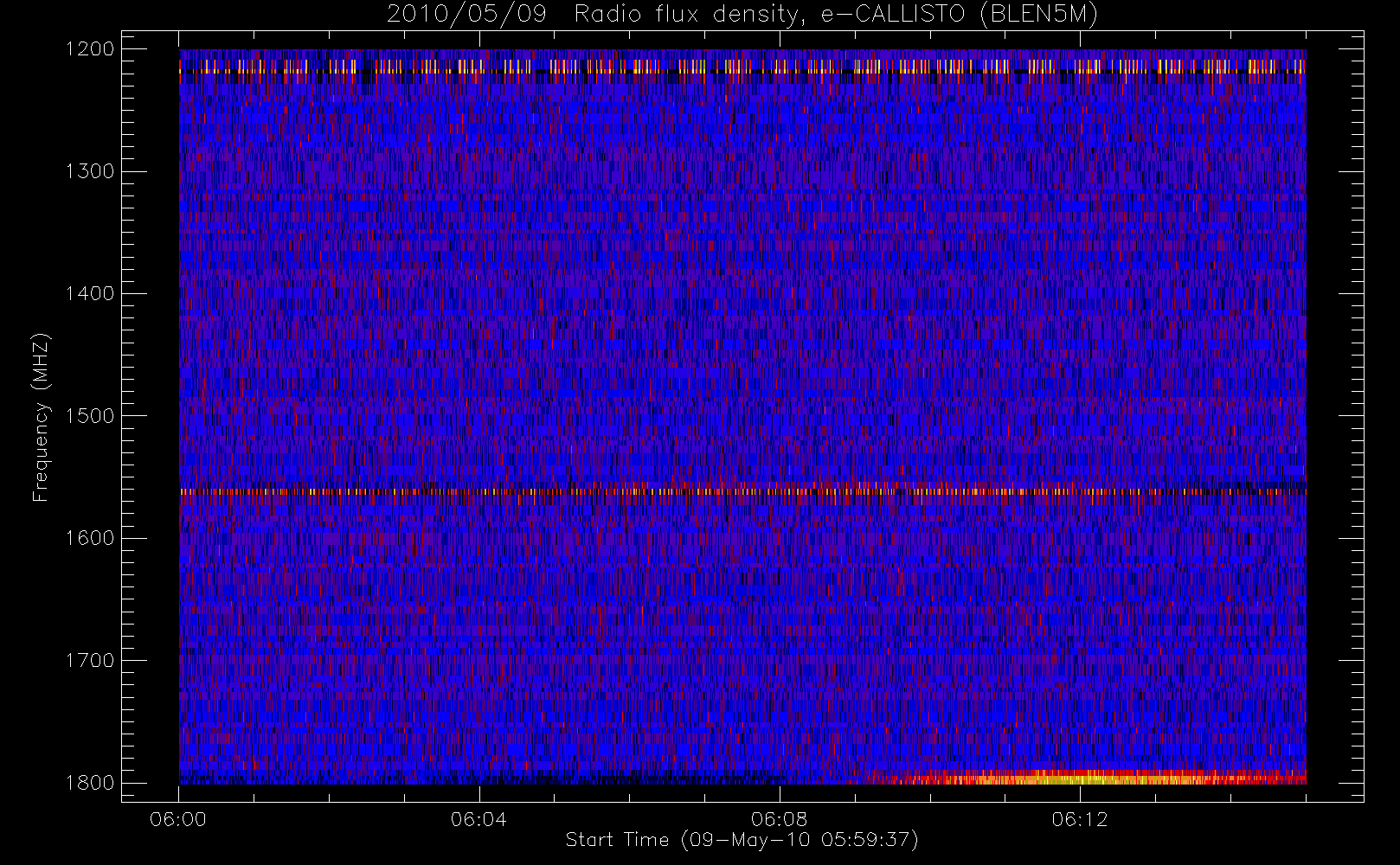Click the 1400 frequency tick label
Image resolution: width=1400 pixels, height=865 pixels.
[90, 294]
